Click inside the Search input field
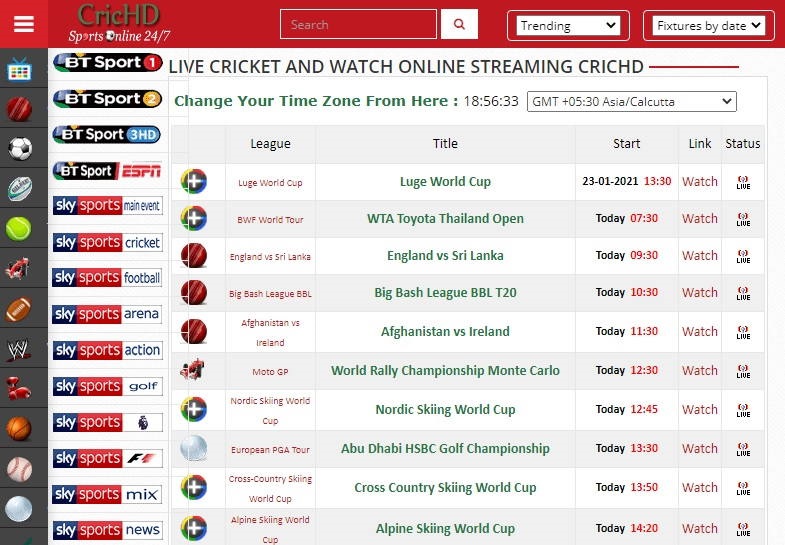 358,24
